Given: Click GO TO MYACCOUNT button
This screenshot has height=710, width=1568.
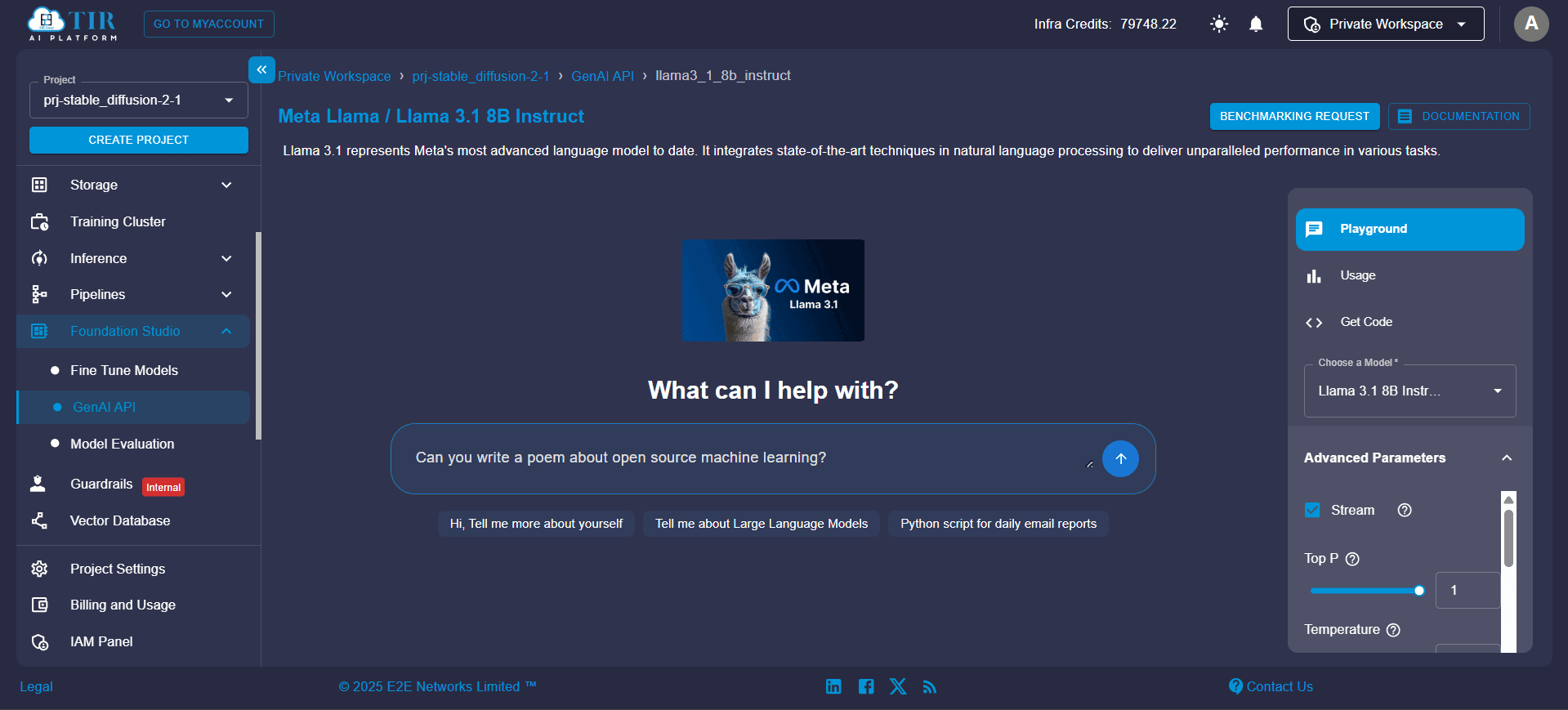Looking at the screenshot, I should (208, 24).
